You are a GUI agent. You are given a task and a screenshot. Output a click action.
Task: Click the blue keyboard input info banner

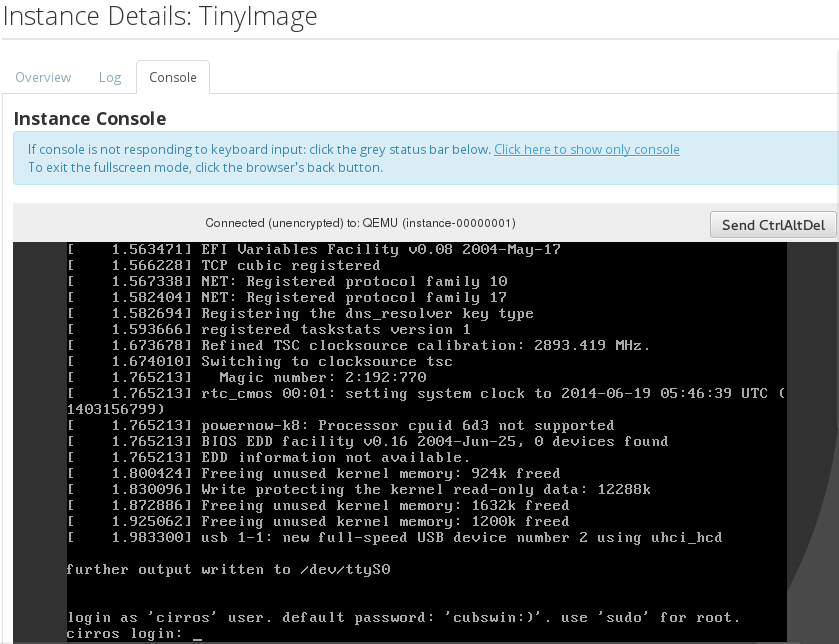(420, 158)
